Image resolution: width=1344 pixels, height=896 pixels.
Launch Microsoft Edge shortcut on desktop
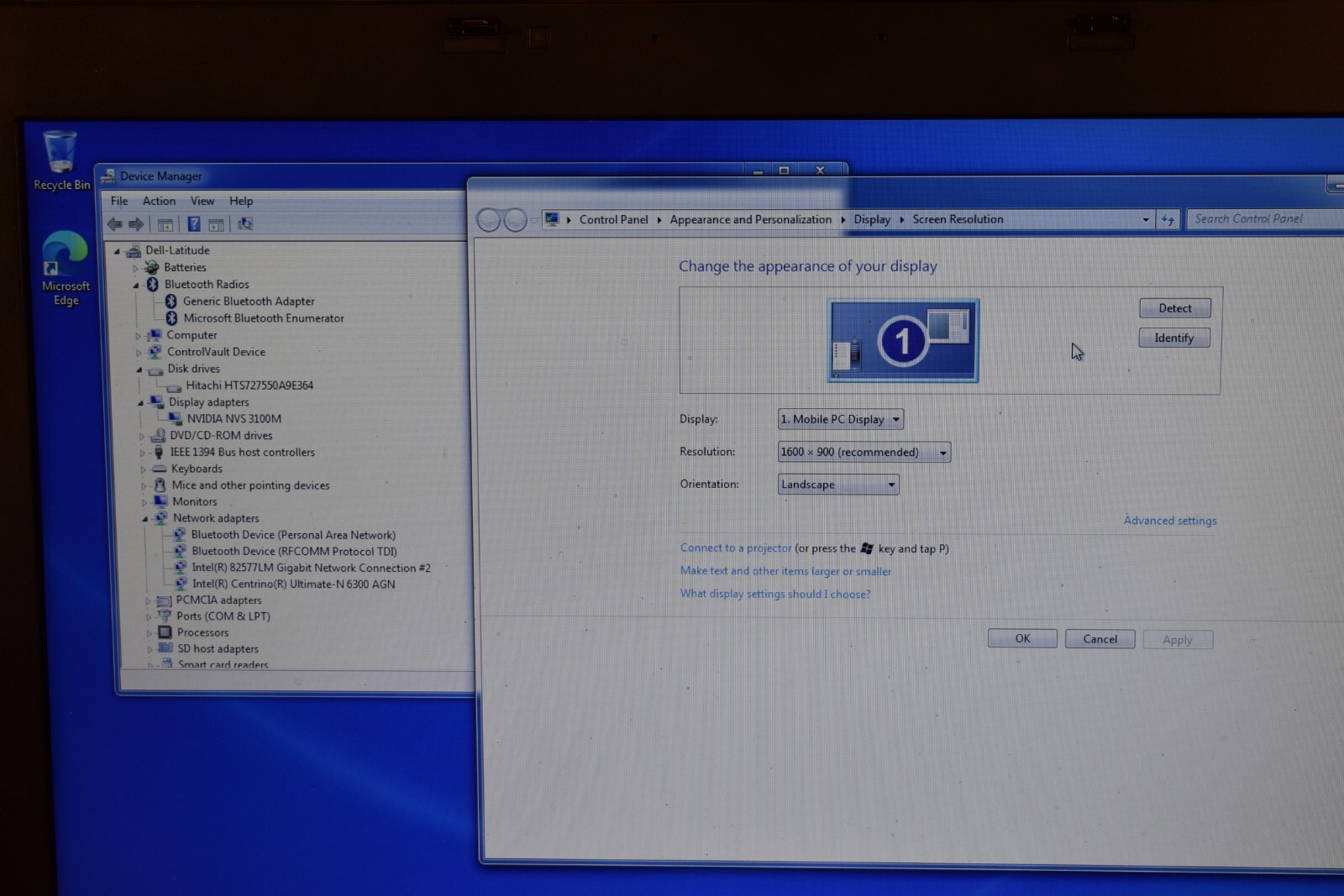[66, 269]
